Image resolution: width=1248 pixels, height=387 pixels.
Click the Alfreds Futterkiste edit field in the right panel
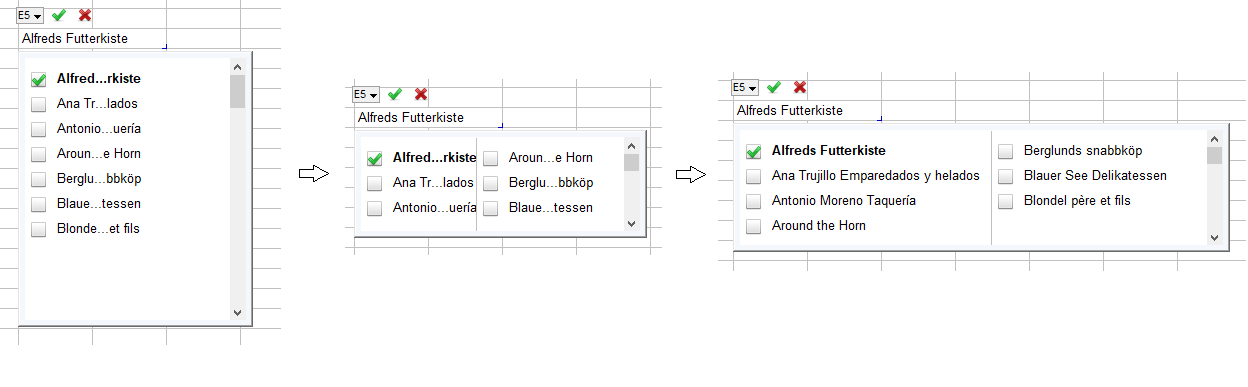coord(806,111)
